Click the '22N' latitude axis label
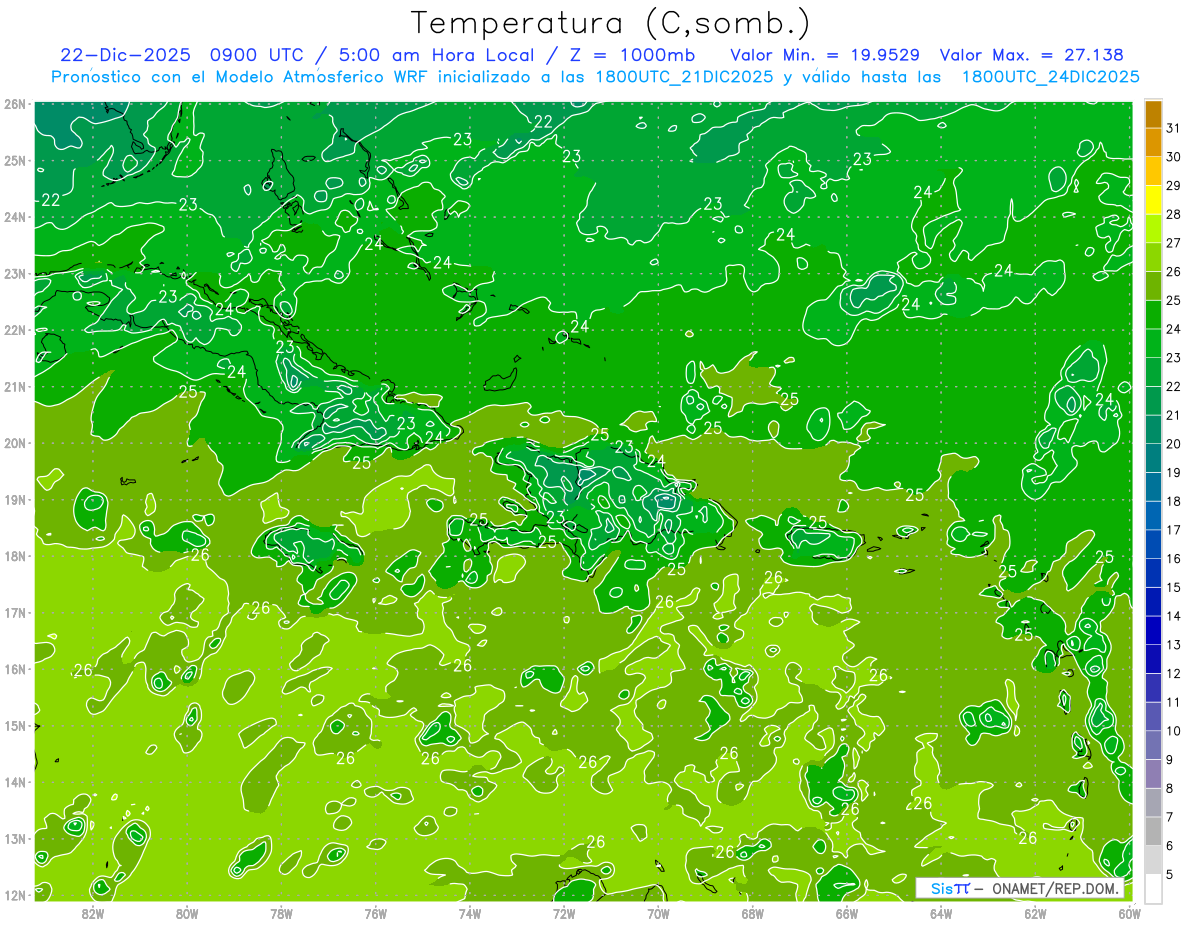 point(15,330)
